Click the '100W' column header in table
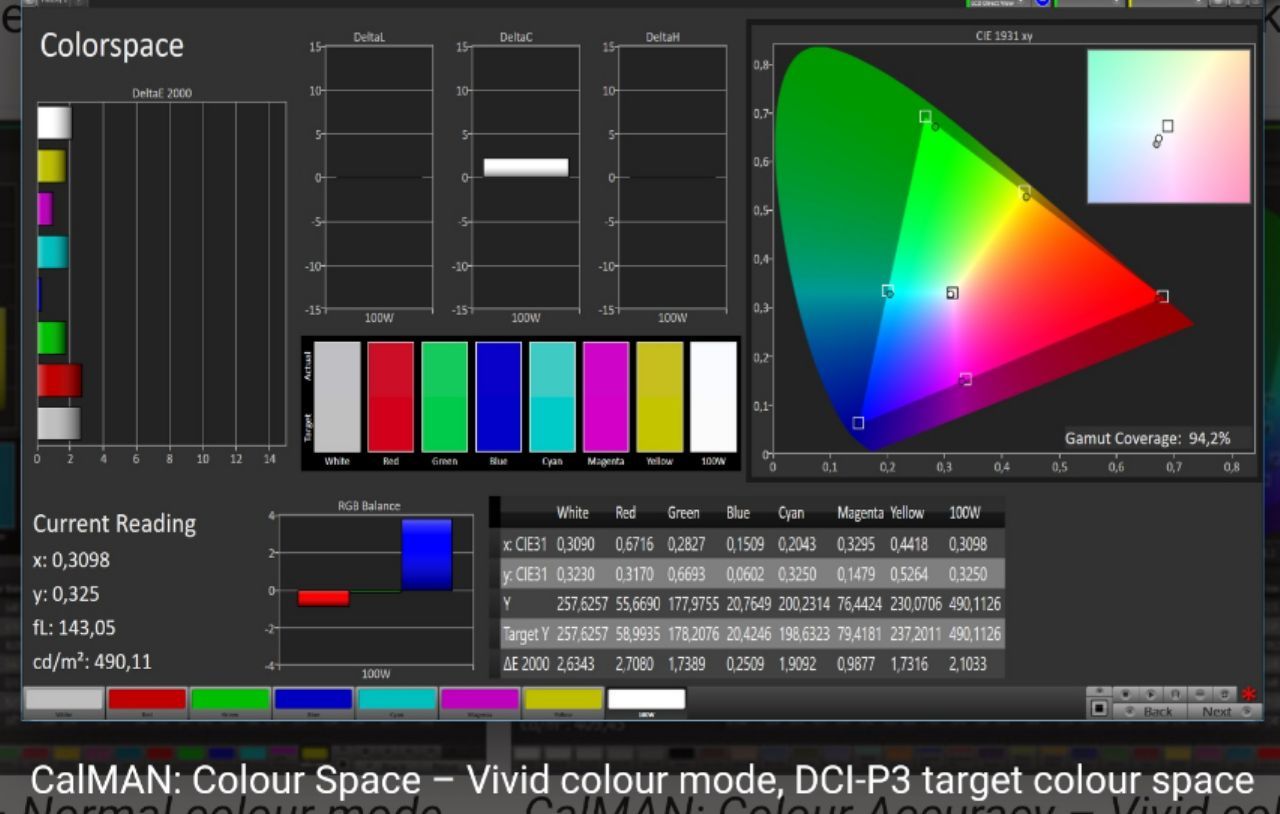This screenshot has height=814, width=1280. pyautogui.click(x=964, y=513)
